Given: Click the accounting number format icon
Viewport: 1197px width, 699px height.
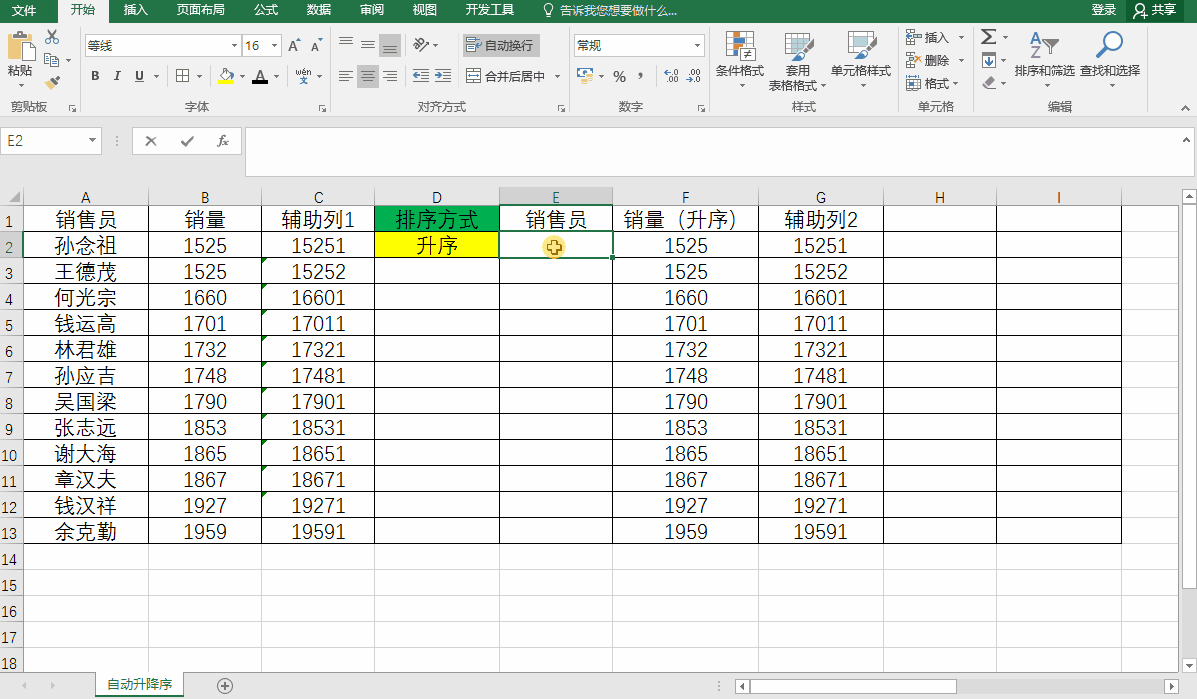Looking at the screenshot, I should pyautogui.click(x=586, y=76).
